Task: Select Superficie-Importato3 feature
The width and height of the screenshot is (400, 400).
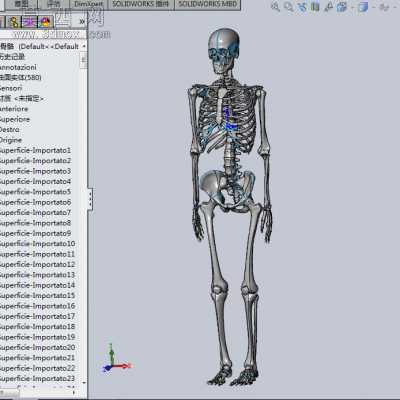Action: (x=35, y=171)
